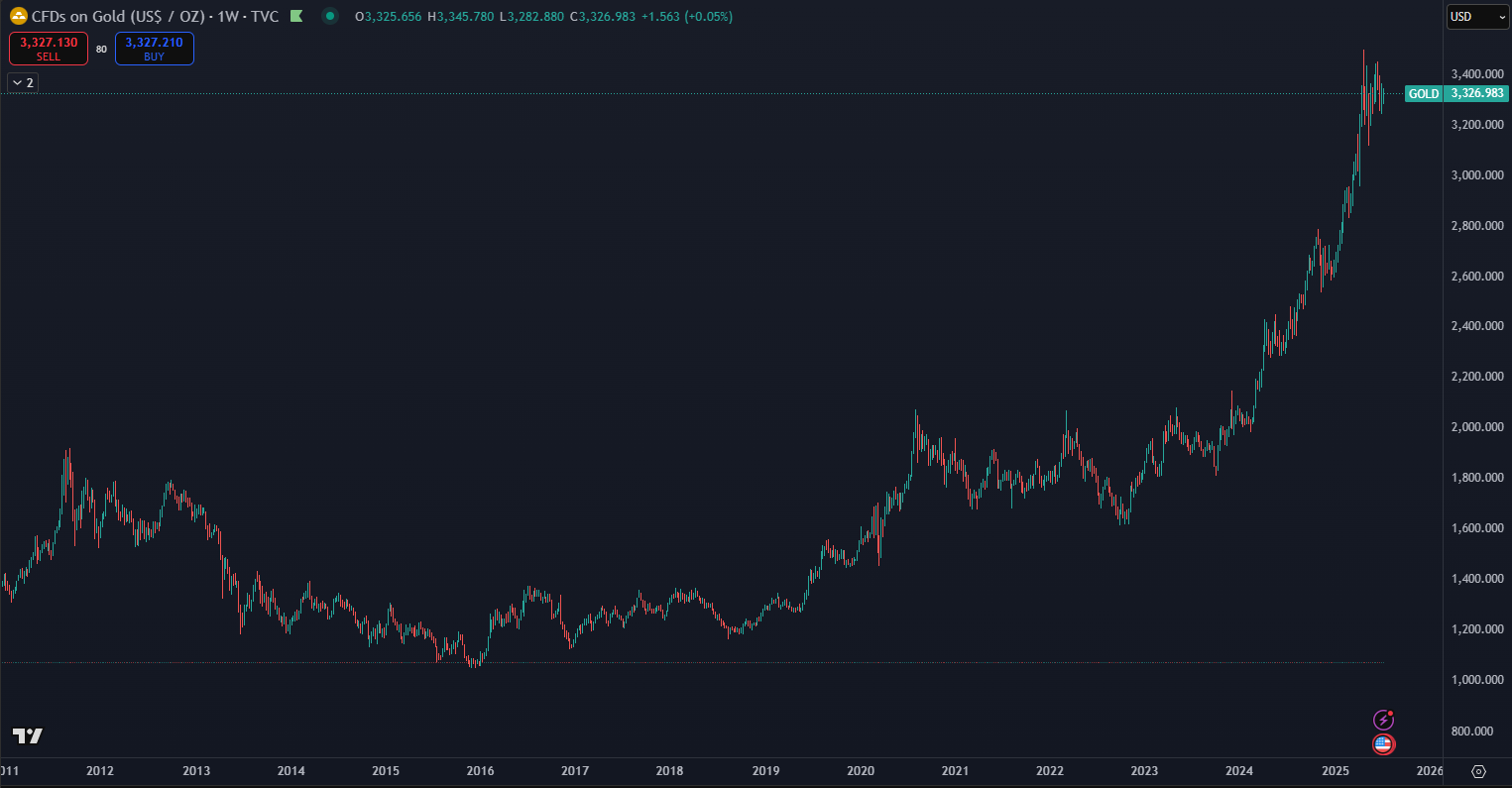Click the US flag economic events icon
This screenshot has width=1512, height=788.
click(x=1383, y=743)
